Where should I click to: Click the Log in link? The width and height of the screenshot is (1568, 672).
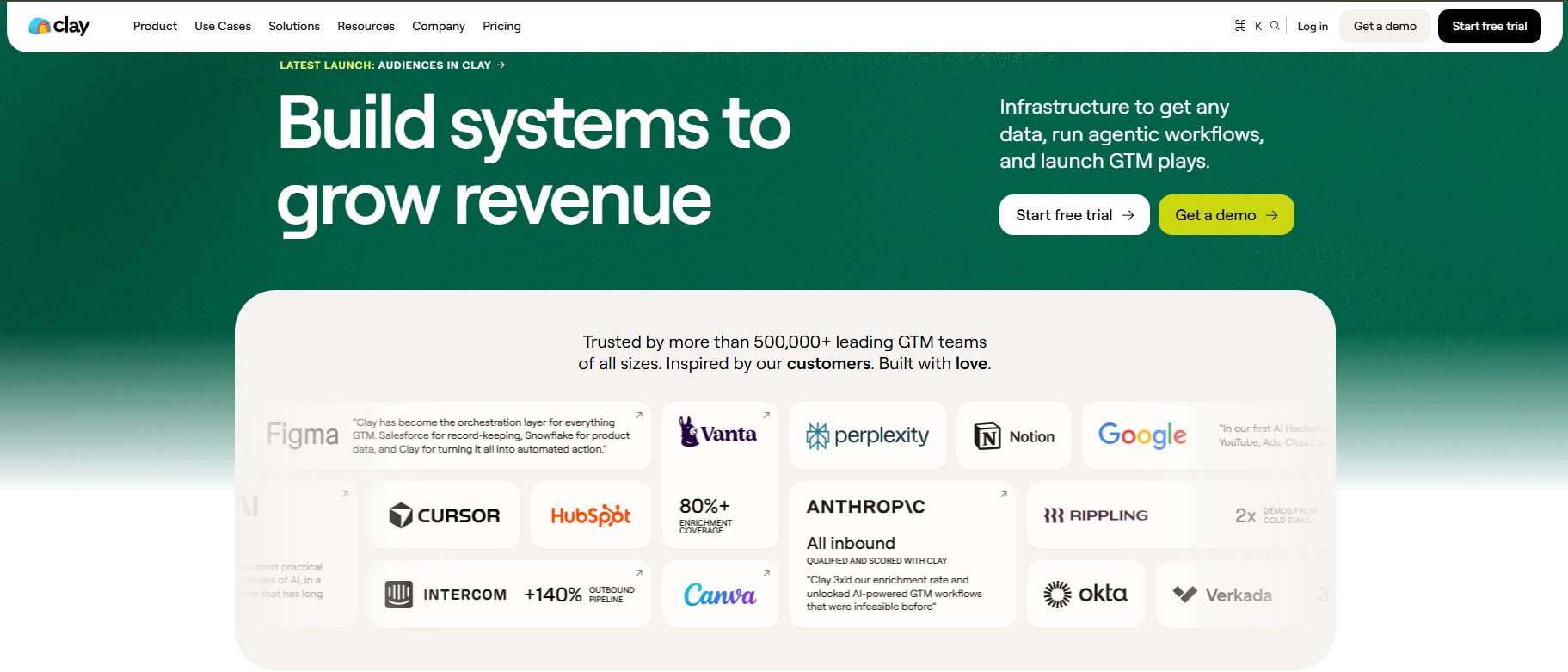1313,26
